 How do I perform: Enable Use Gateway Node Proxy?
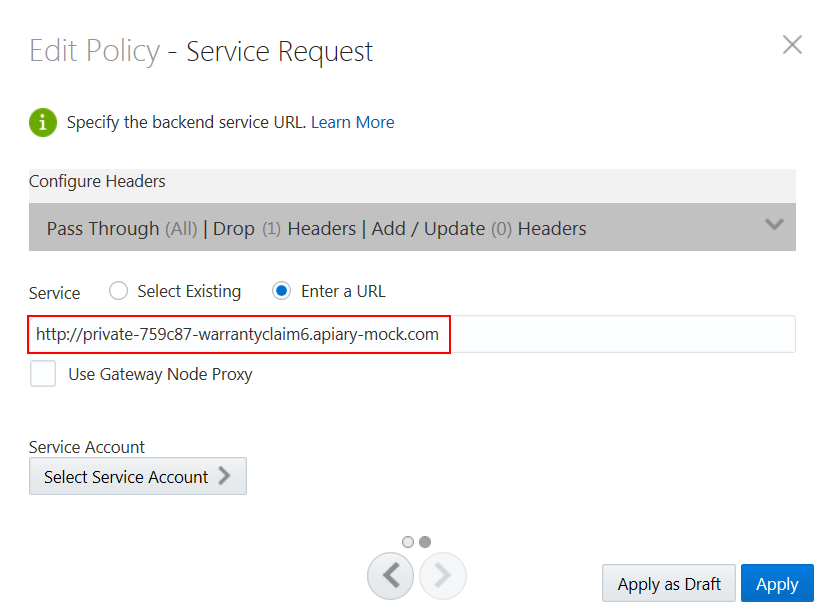[42, 373]
